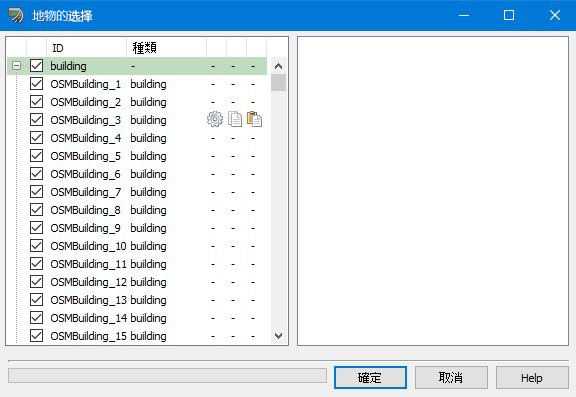Select the OSMBuilding_2 row text
Image resolution: width=576 pixels, height=397 pixels.
[x=86, y=102]
